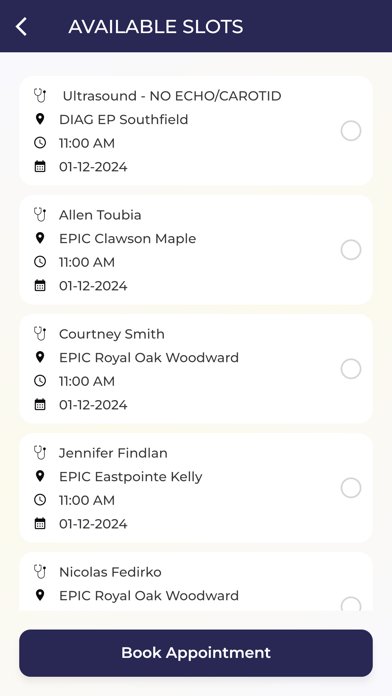
Task: Click the Available Slots header title
Action: tap(156, 27)
